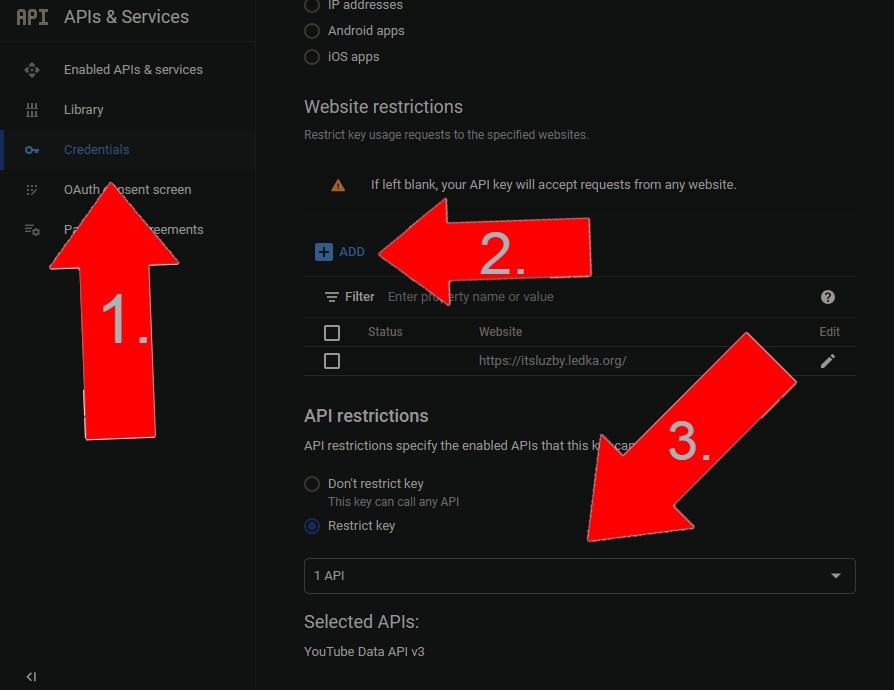Select the Android apps radio button
Screen dimensions: 894x690
point(312,31)
